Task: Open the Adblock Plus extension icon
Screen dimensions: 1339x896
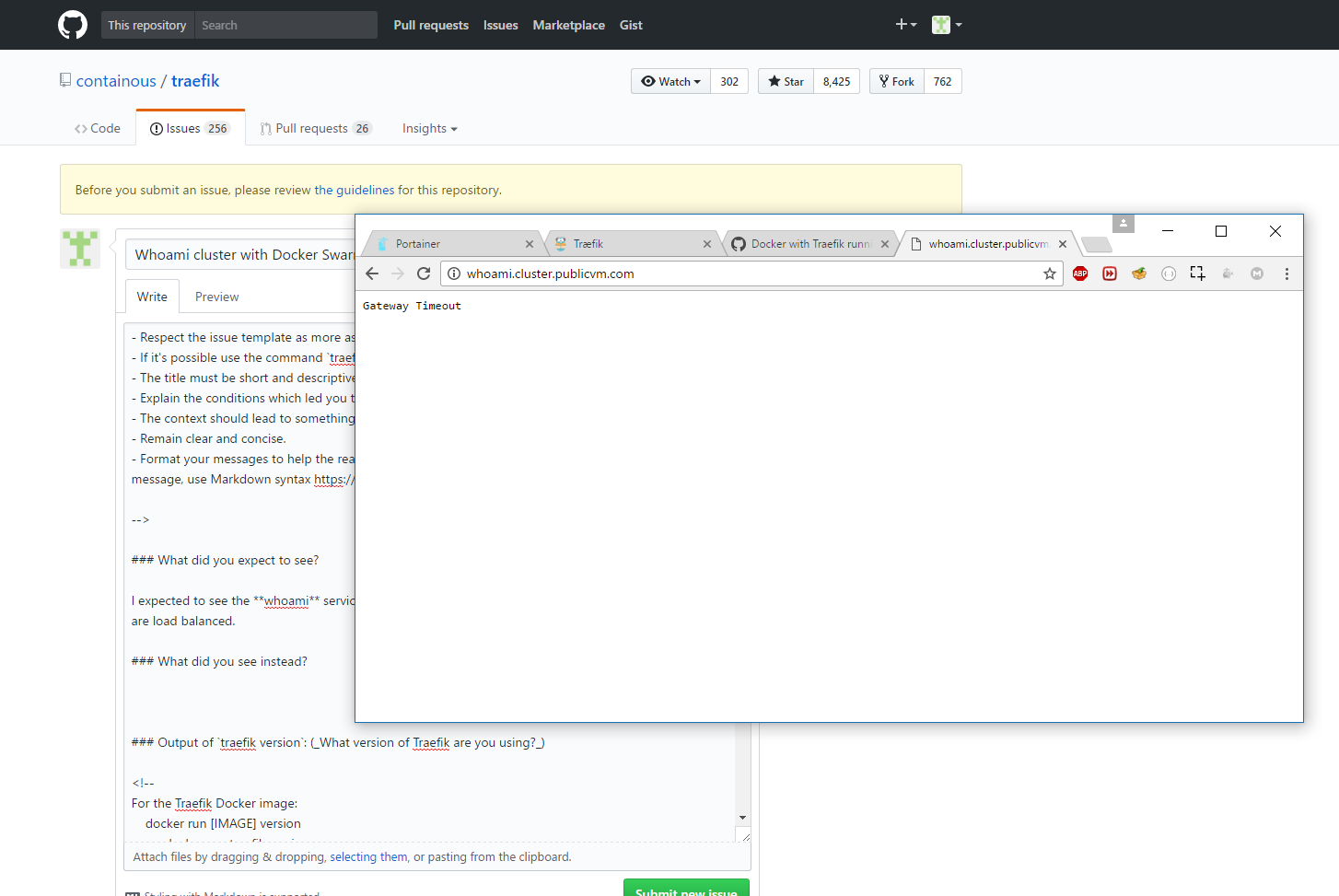Action: pyautogui.click(x=1080, y=273)
